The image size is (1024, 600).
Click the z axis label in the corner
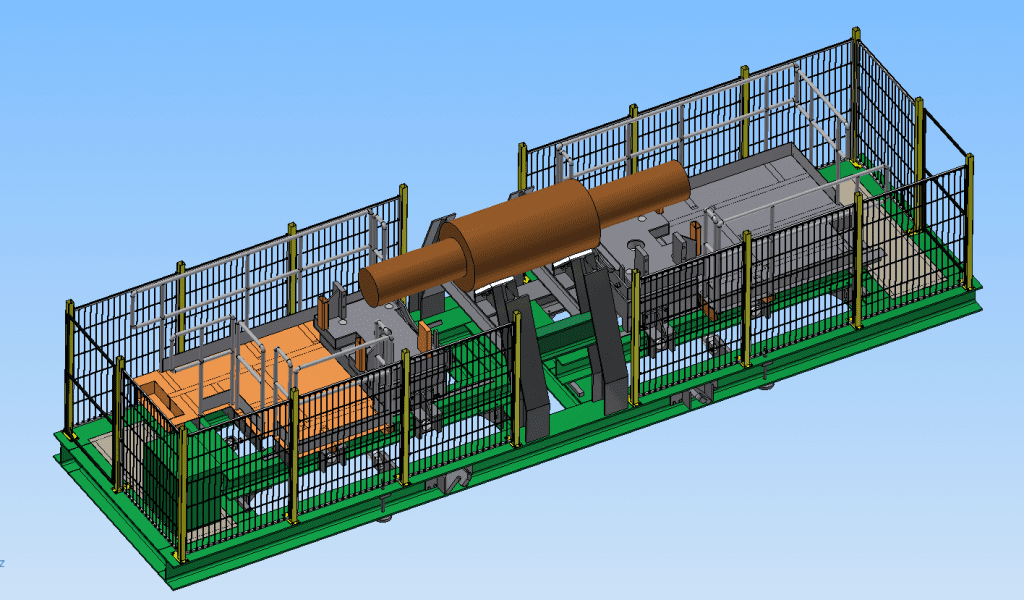tap(3, 563)
